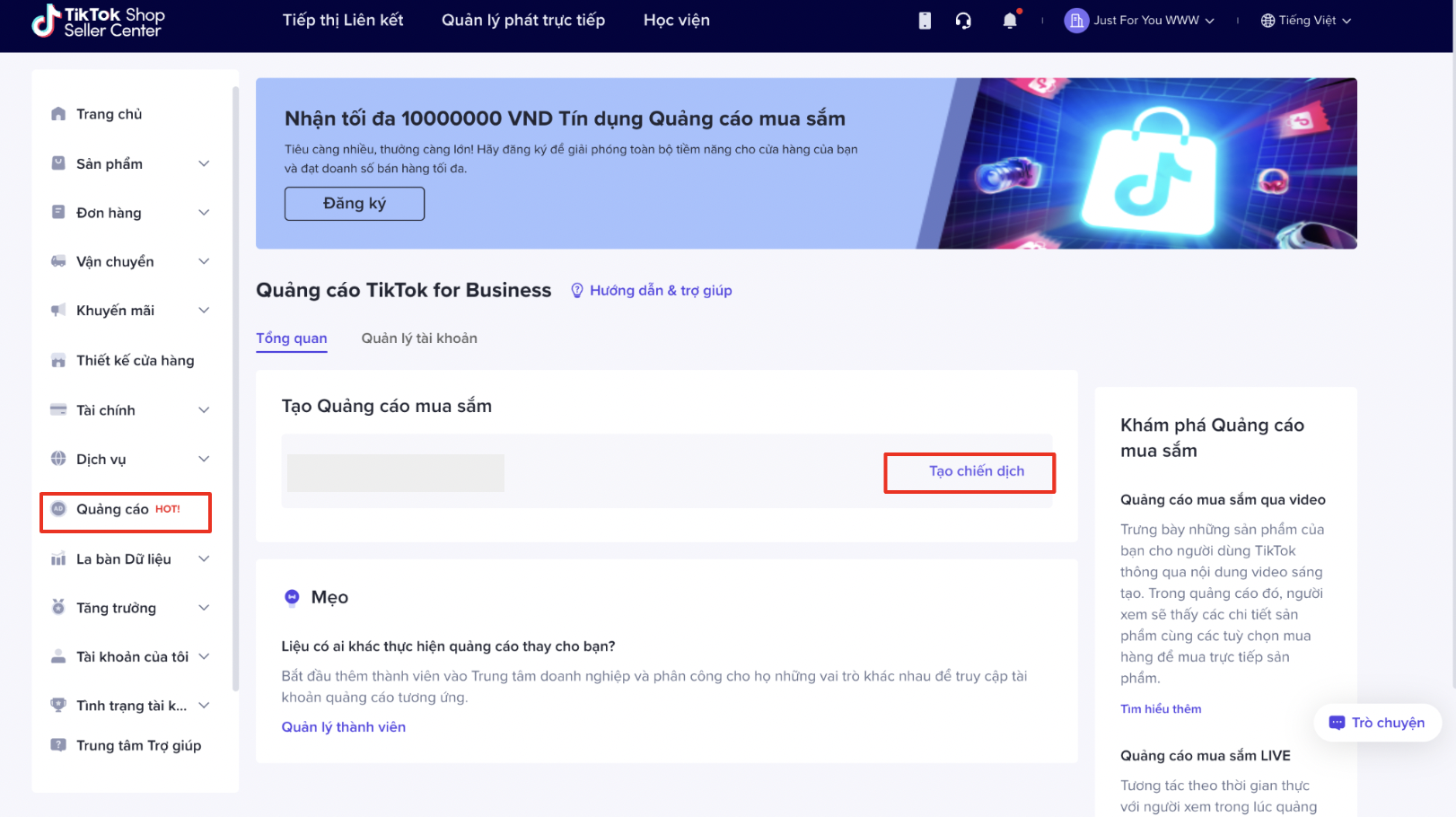Image resolution: width=1456 pixels, height=817 pixels.
Task: Click the heading 'Quảng cáo mua sắm qua video'
Action: point(1223,500)
